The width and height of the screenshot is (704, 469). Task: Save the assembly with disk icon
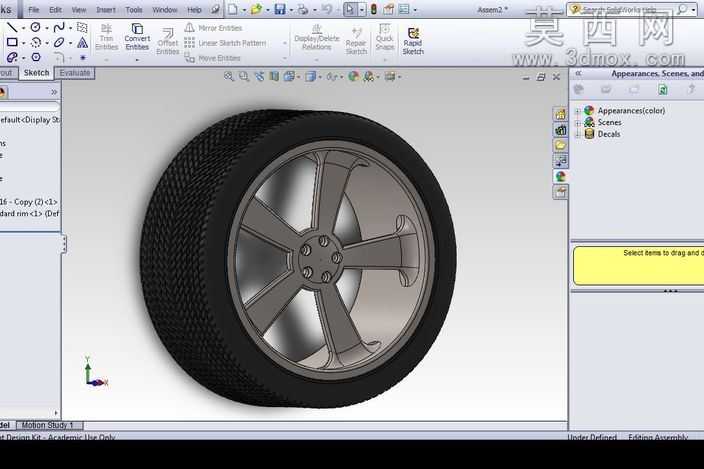(x=280, y=9)
